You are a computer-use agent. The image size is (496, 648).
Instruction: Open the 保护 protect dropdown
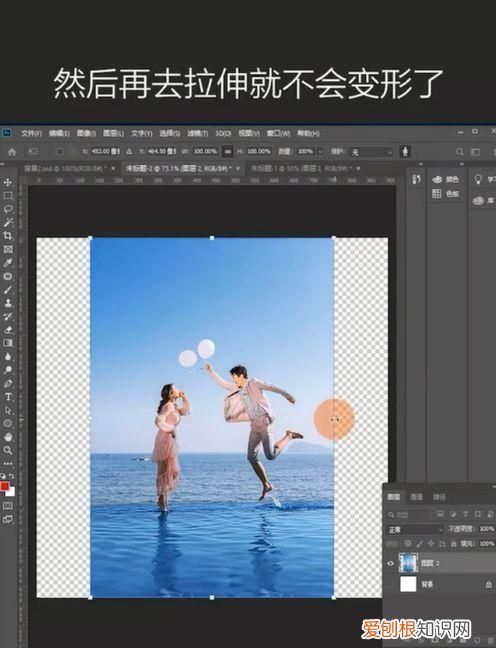tap(372, 152)
